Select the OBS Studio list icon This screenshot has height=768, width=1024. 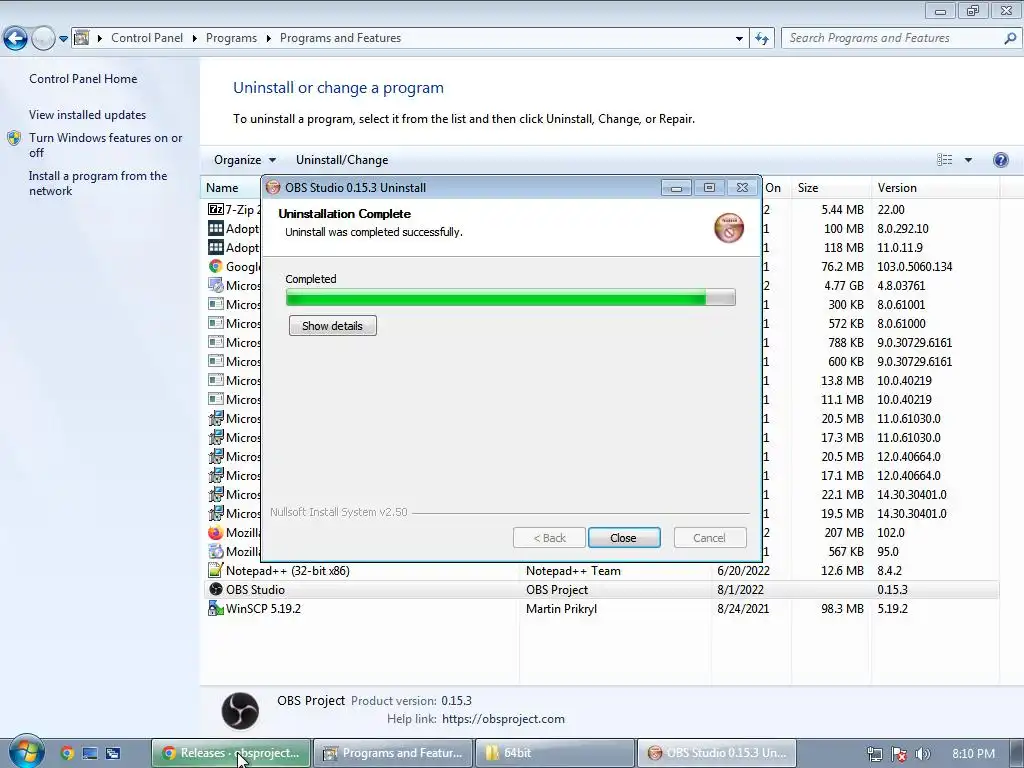tap(216, 589)
